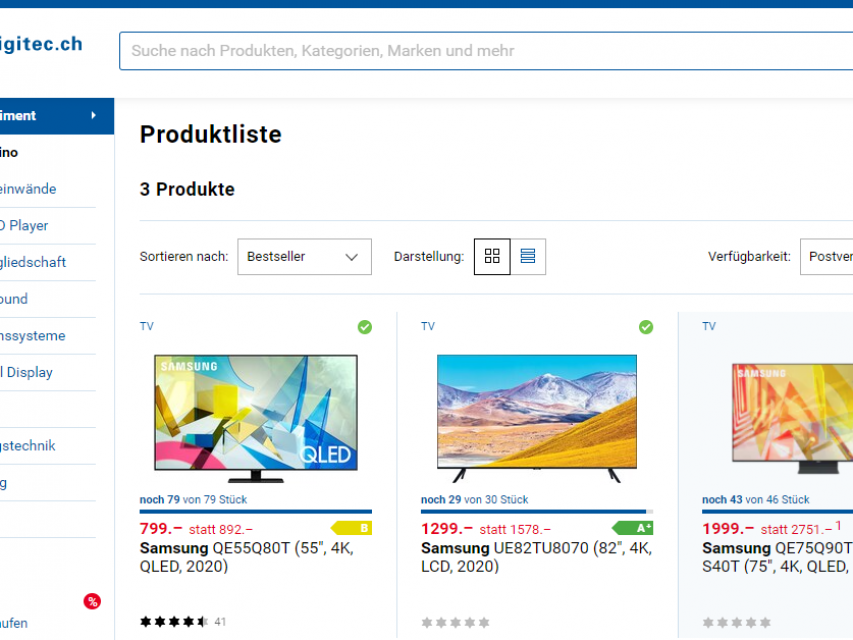Open the Bestseller sort dropdown

pyautogui.click(x=304, y=257)
